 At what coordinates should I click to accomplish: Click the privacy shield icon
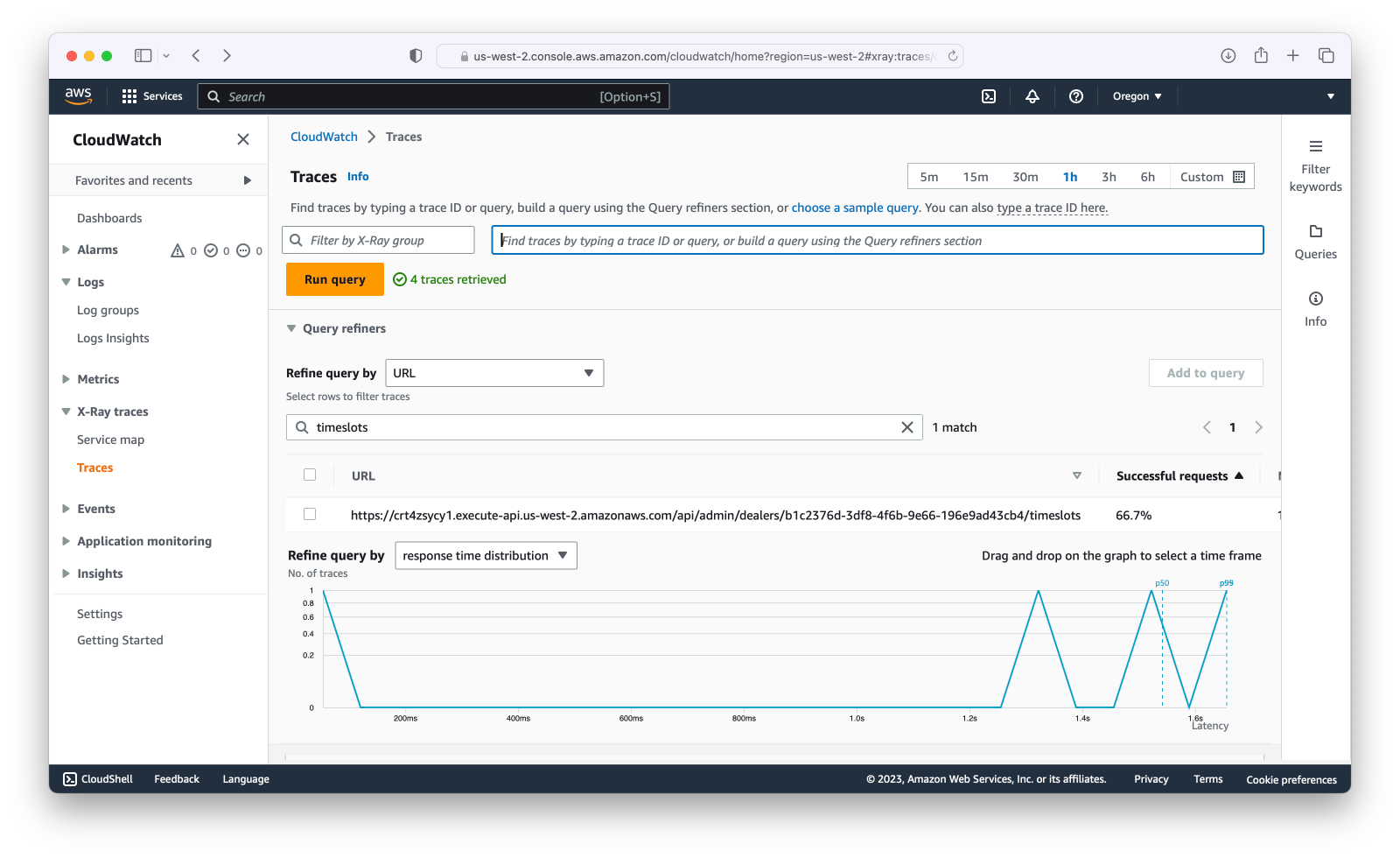click(x=416, y=55)
